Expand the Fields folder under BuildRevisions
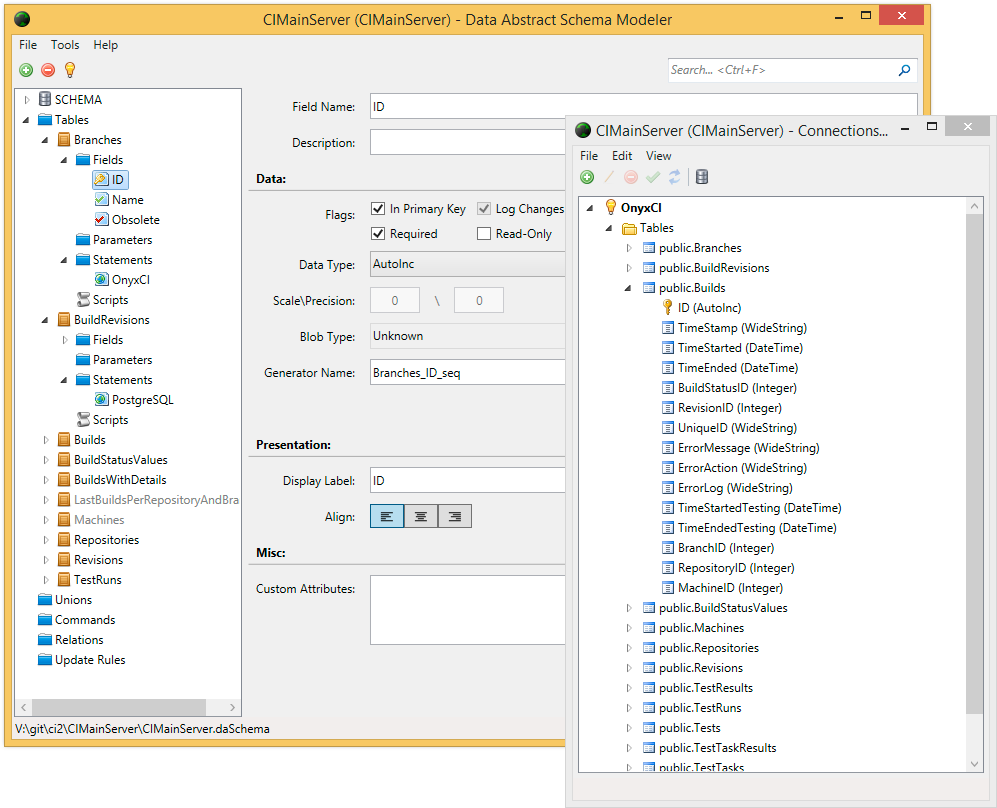997x808 pixels. (x=65, y=340)
